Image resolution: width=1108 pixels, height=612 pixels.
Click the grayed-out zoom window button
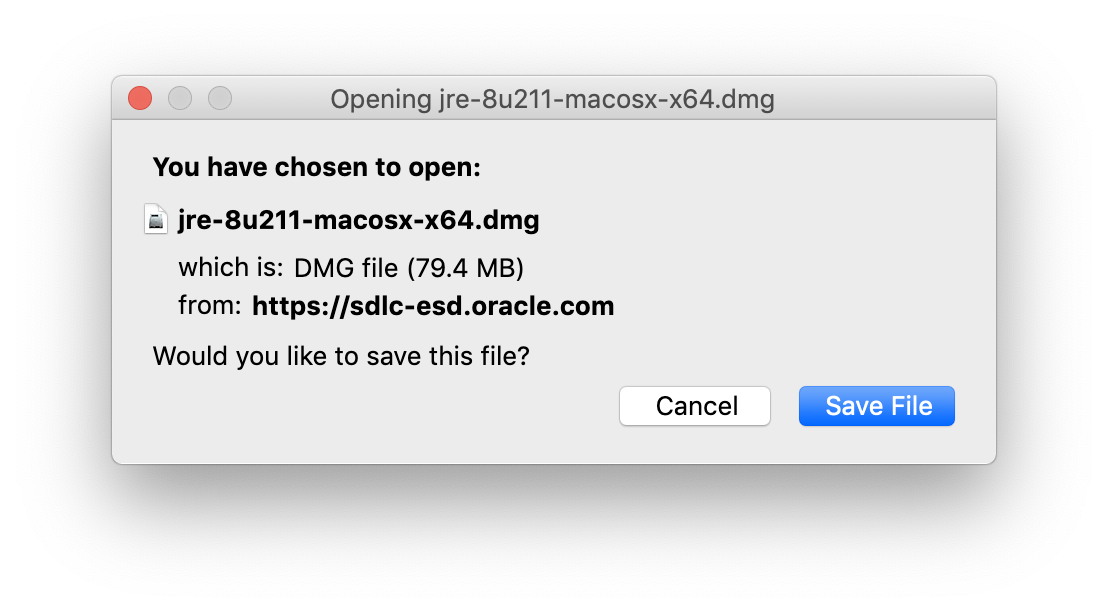click(x=220, y=98)
